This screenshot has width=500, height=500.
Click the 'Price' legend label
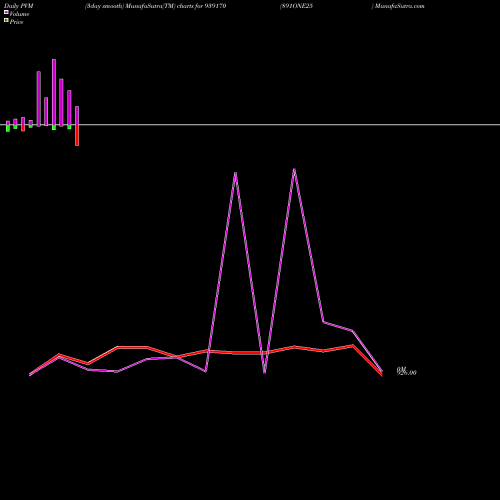pyautogui.click(x=16, y=22)
